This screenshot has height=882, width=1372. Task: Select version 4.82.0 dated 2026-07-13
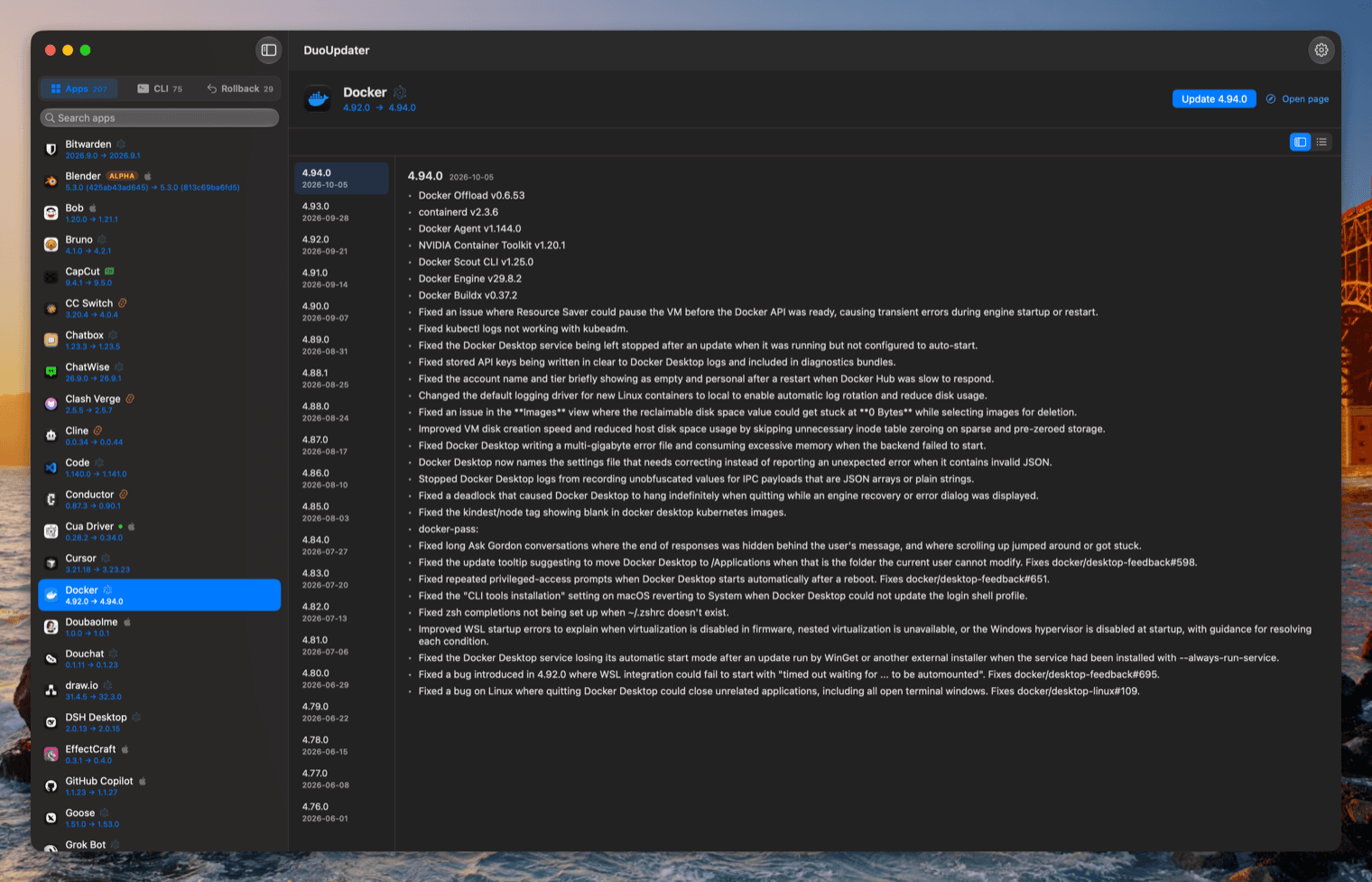[x=341, y=612]
